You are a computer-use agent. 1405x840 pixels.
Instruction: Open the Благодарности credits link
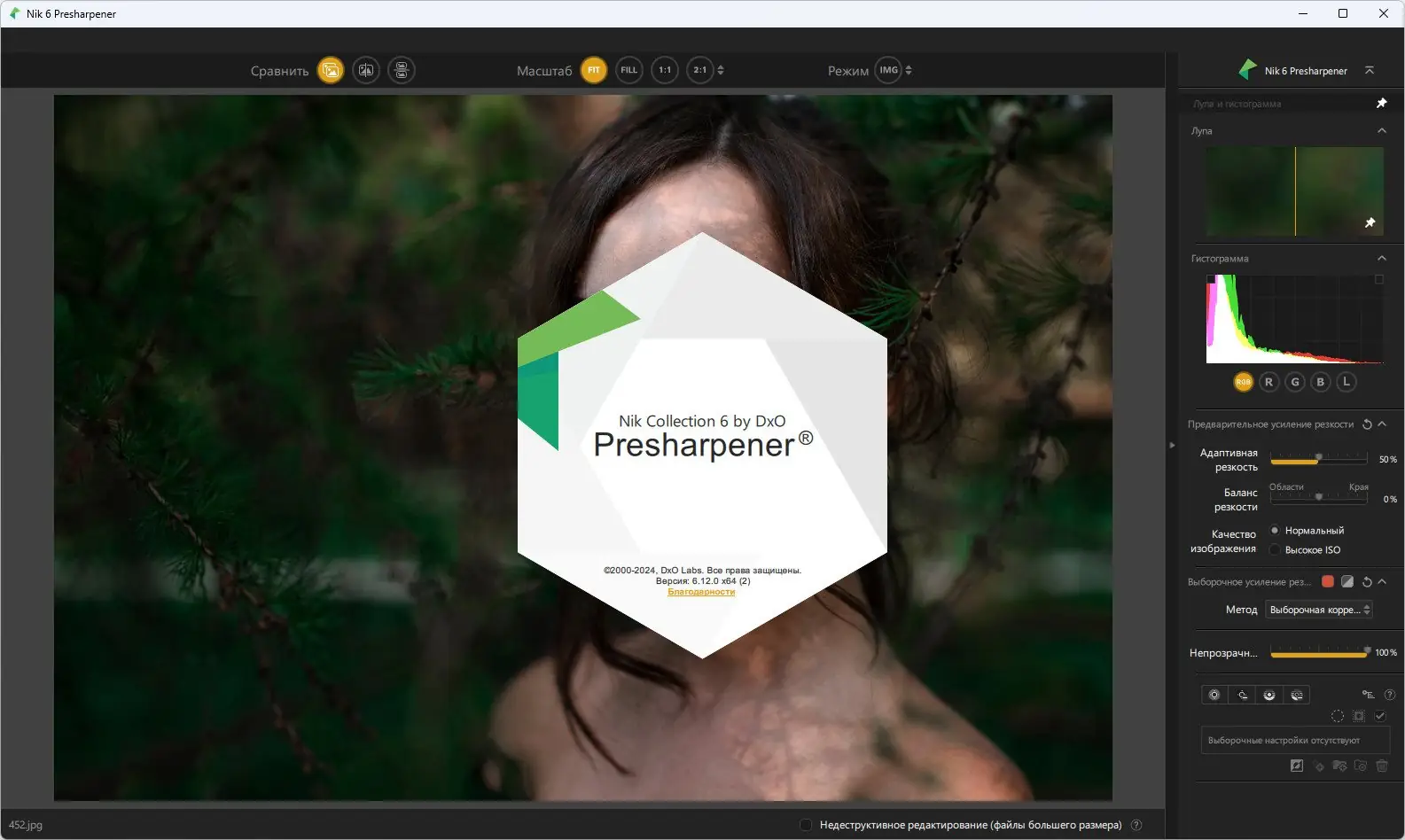click(701, 592)
